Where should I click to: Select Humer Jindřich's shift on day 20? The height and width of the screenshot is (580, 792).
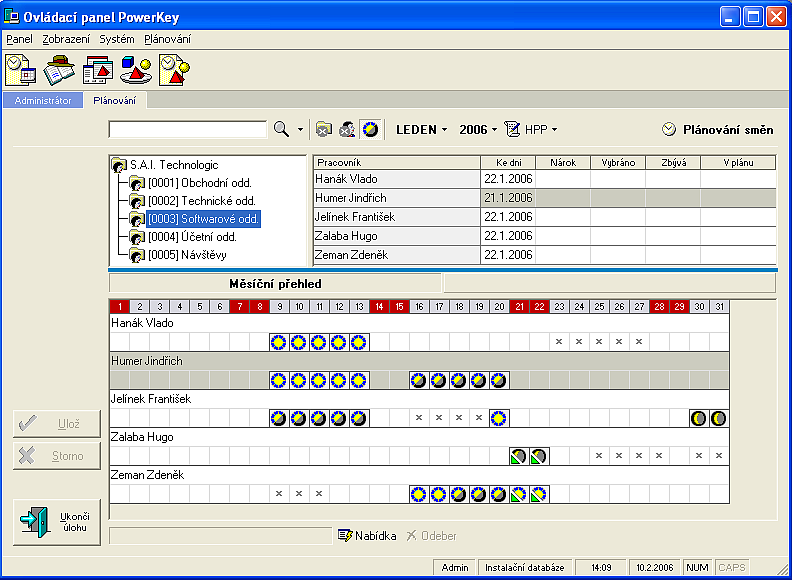coord(499,380)
